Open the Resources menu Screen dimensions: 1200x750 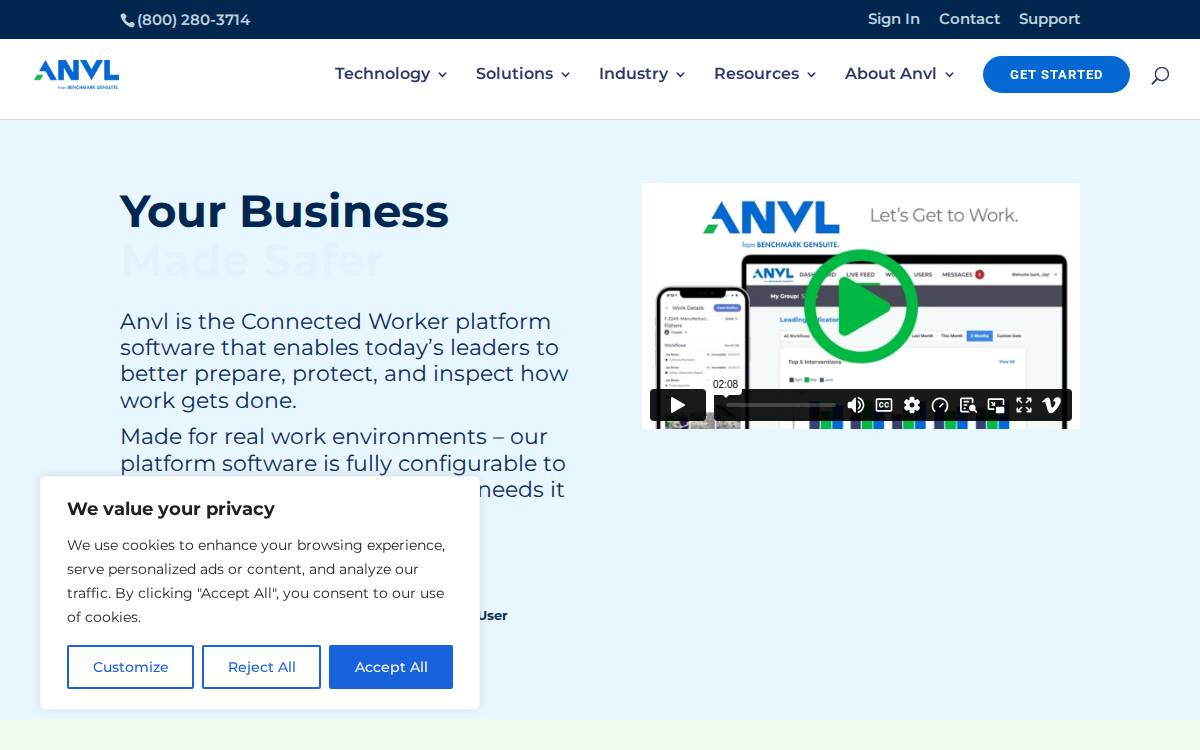(x=756, y=74)
